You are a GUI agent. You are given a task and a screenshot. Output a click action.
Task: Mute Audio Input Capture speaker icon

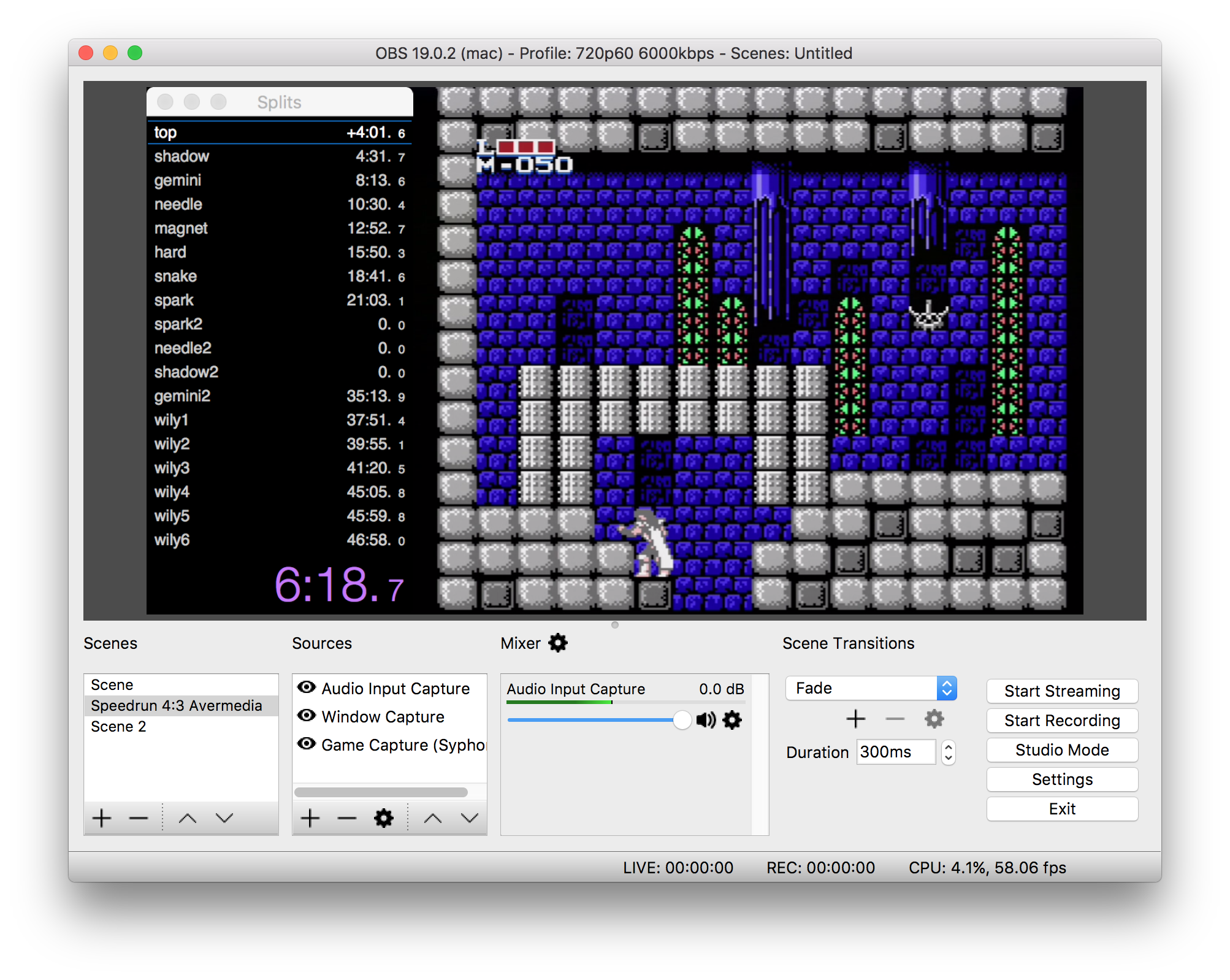(706, 720)
